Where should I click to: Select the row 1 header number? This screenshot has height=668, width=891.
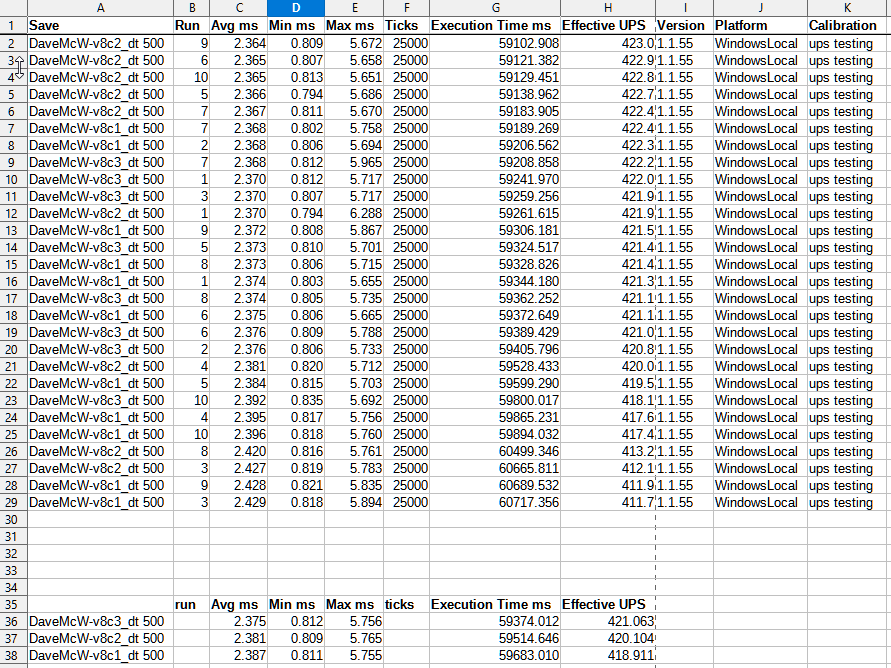click(x=13, y=25)
